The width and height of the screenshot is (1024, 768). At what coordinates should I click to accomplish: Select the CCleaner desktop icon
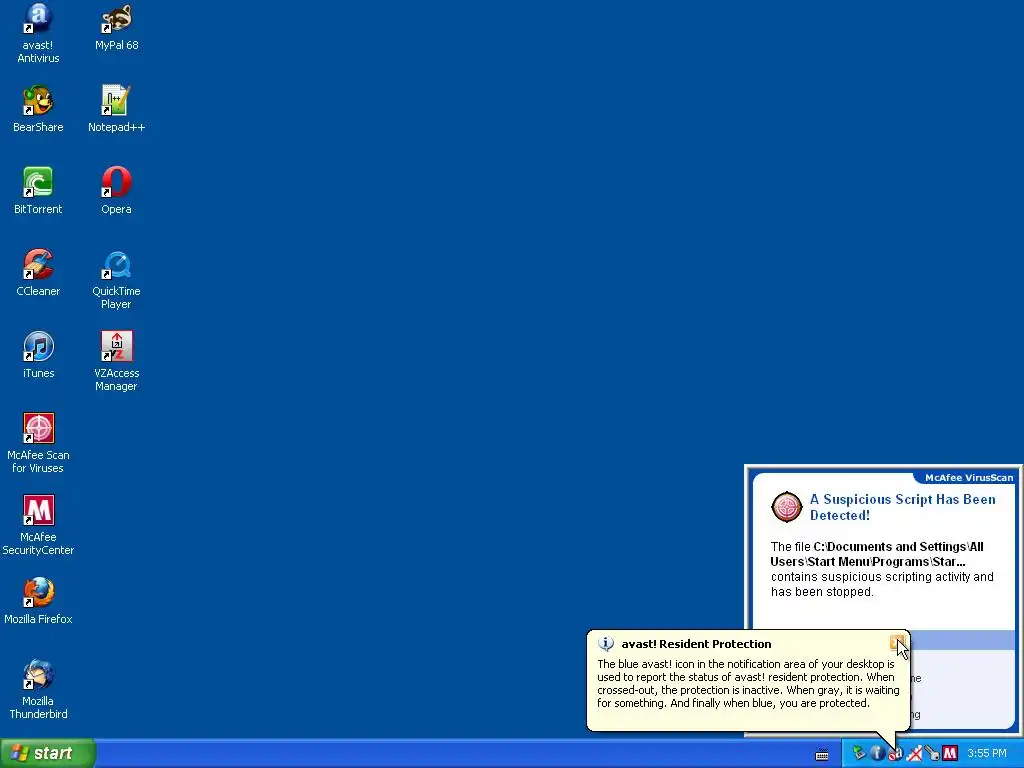click(x=38, y=272)
